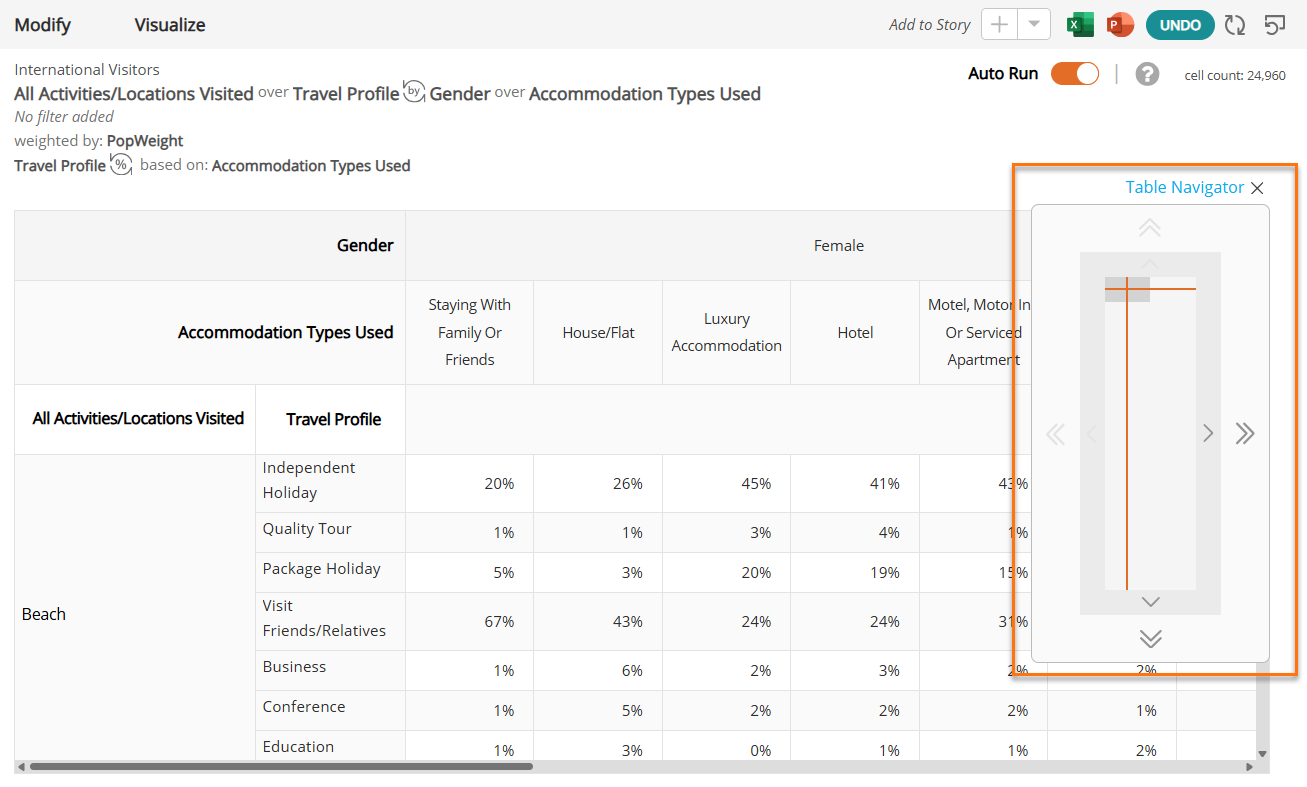Open the Modify menu
The image size is (1307, 787).
click(43, 25)
